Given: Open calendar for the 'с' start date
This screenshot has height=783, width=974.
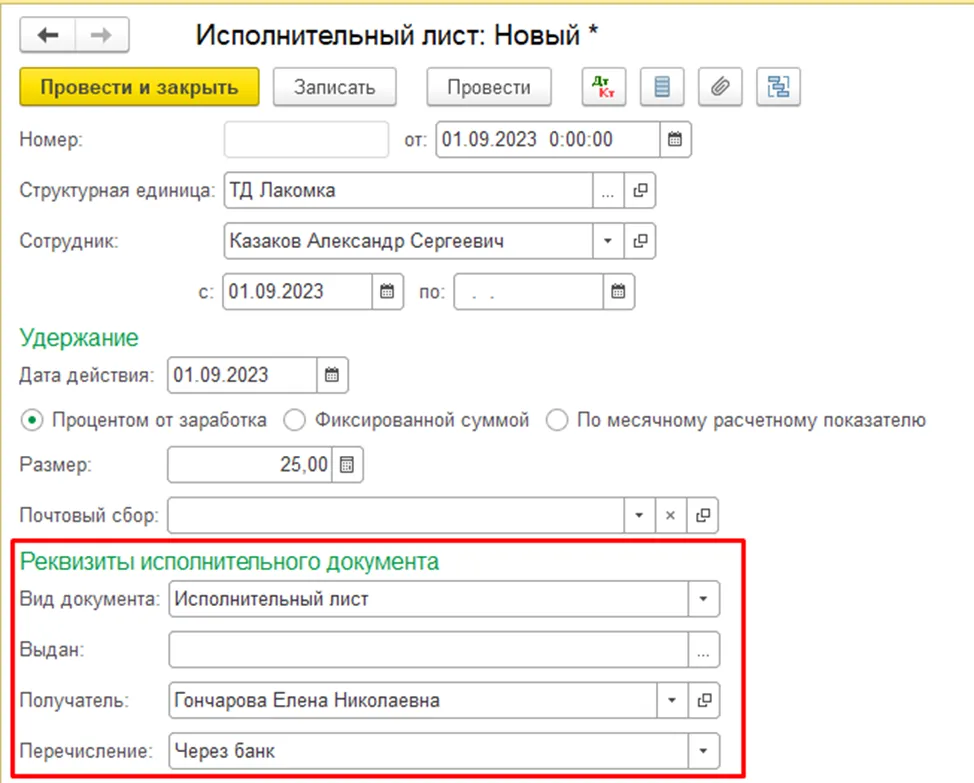Looking at the screenshot, I should pos(387,292).
